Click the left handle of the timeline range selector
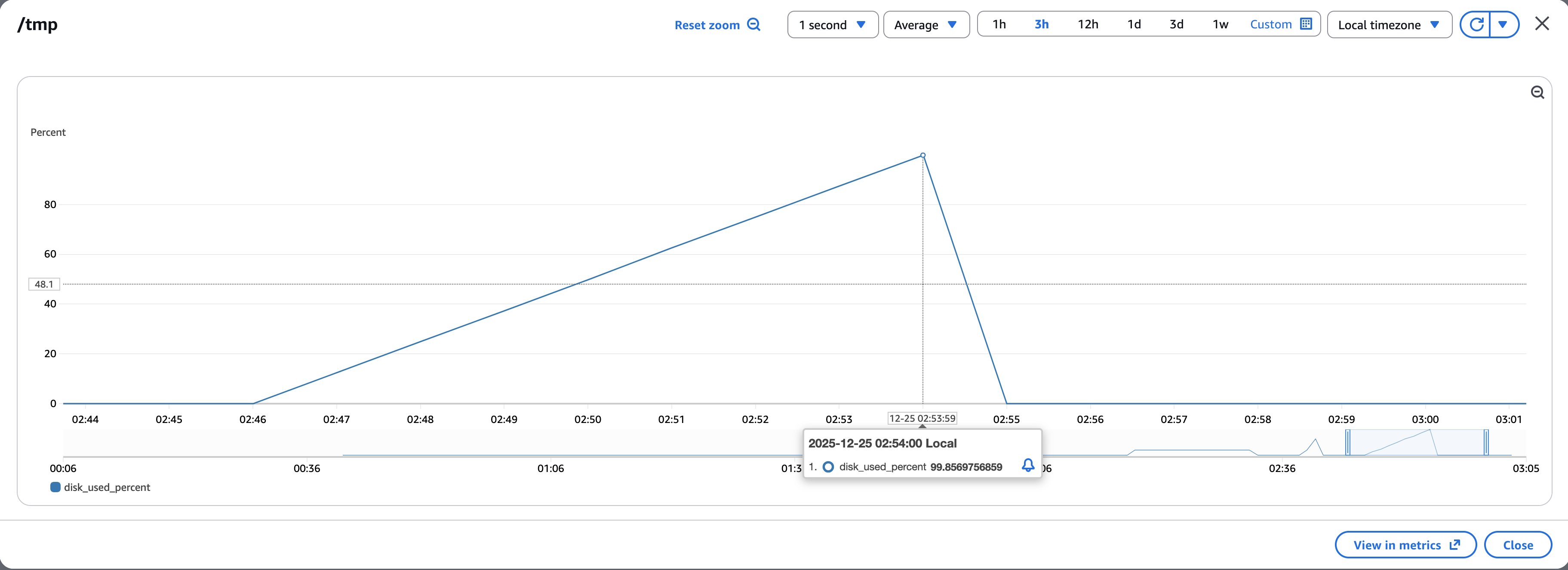 [x=1348, y=442]
